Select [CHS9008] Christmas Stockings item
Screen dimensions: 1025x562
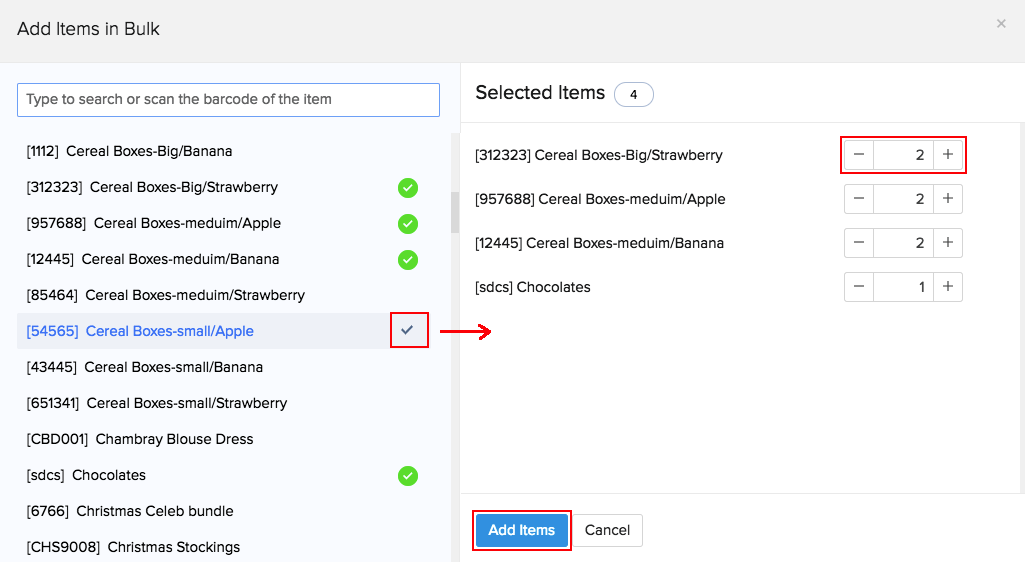pyautogui.click(x=133, y=546)
